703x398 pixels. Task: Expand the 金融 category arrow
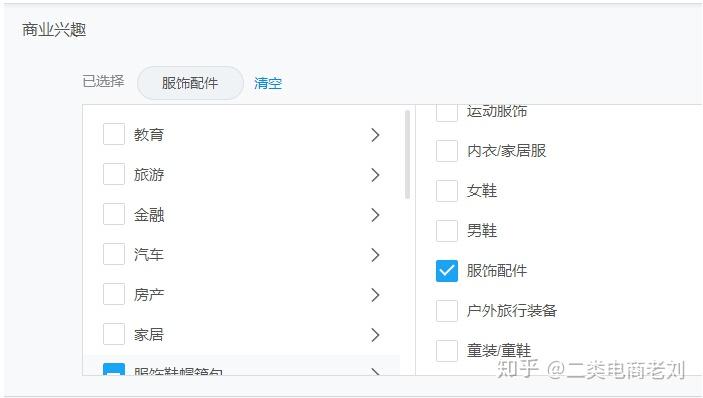pyautogui.click(x=376, y=215)
